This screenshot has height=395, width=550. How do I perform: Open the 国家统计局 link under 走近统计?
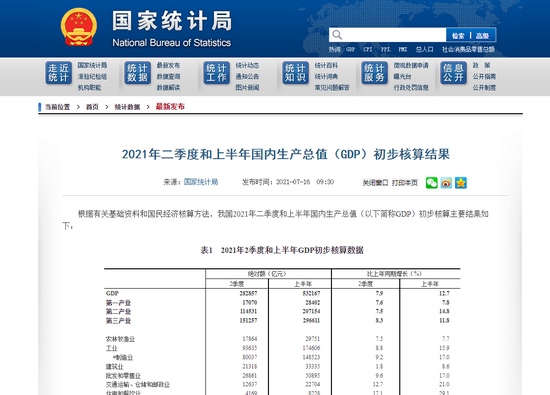[92, 65]
